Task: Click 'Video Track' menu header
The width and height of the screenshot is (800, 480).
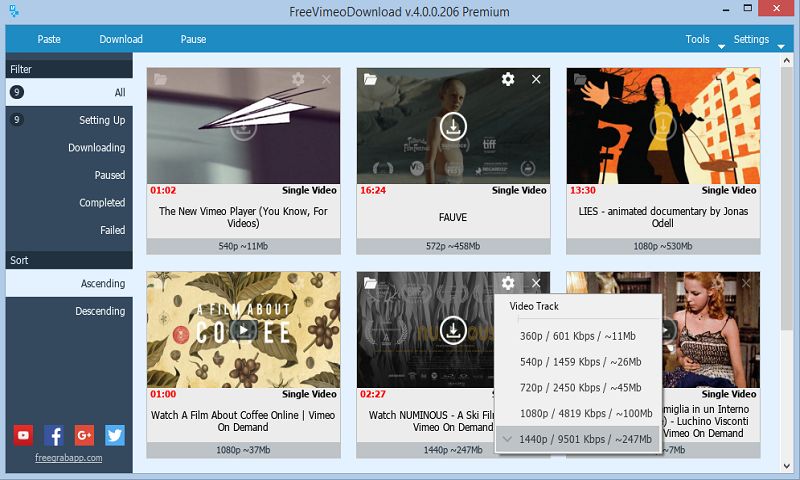Action: (x=534, y=306)
